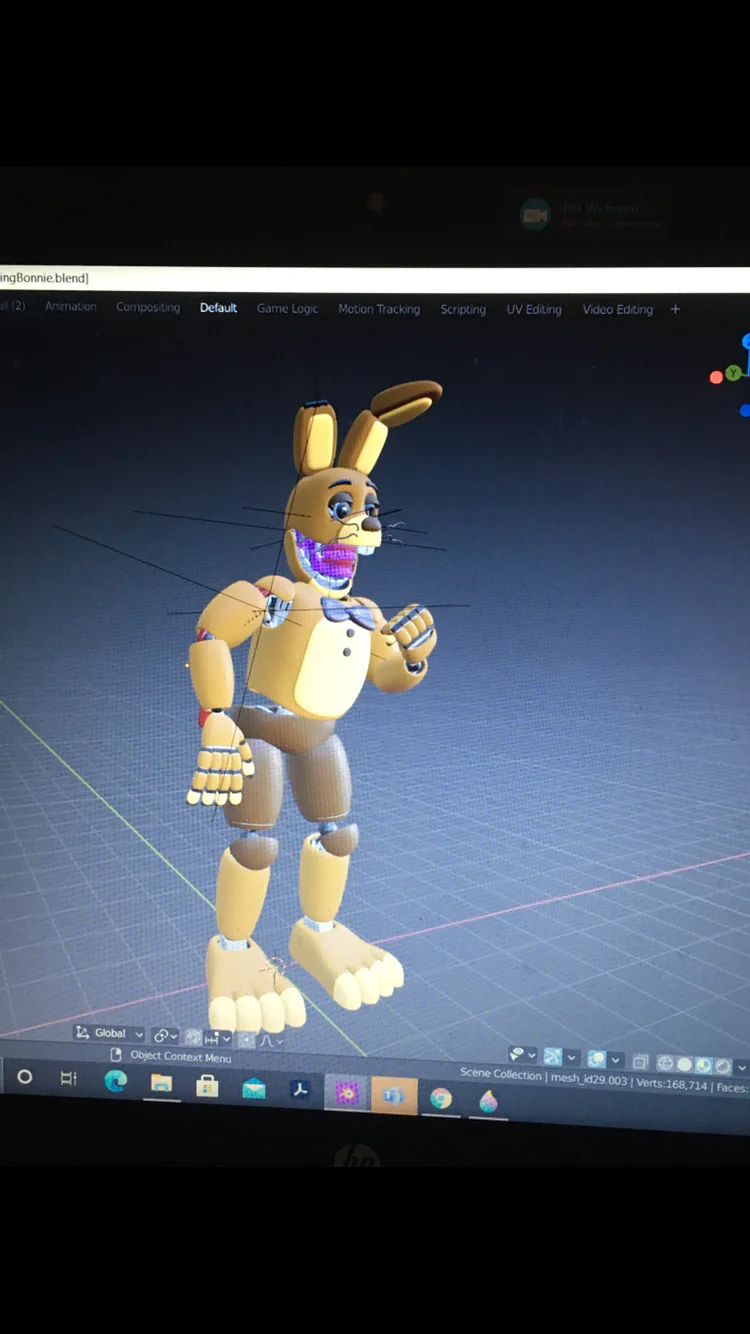
Task: Switch to wireframe shading mode
Action: pos(665,1064)
